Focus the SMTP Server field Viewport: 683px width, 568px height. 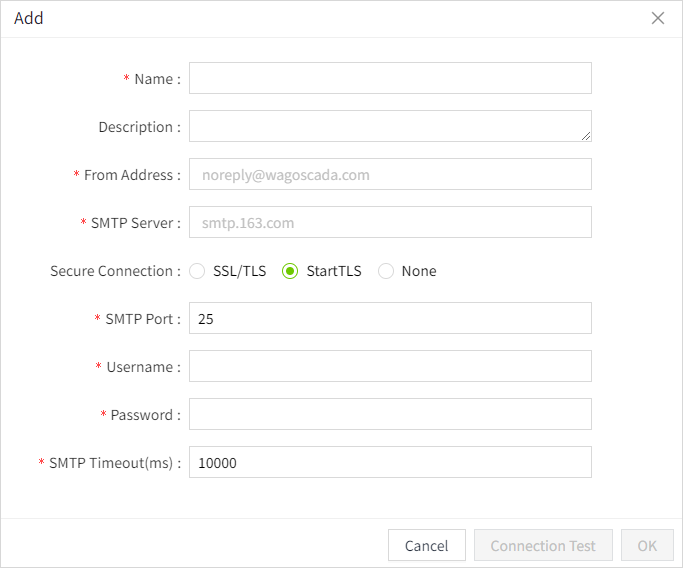point(390,222)
